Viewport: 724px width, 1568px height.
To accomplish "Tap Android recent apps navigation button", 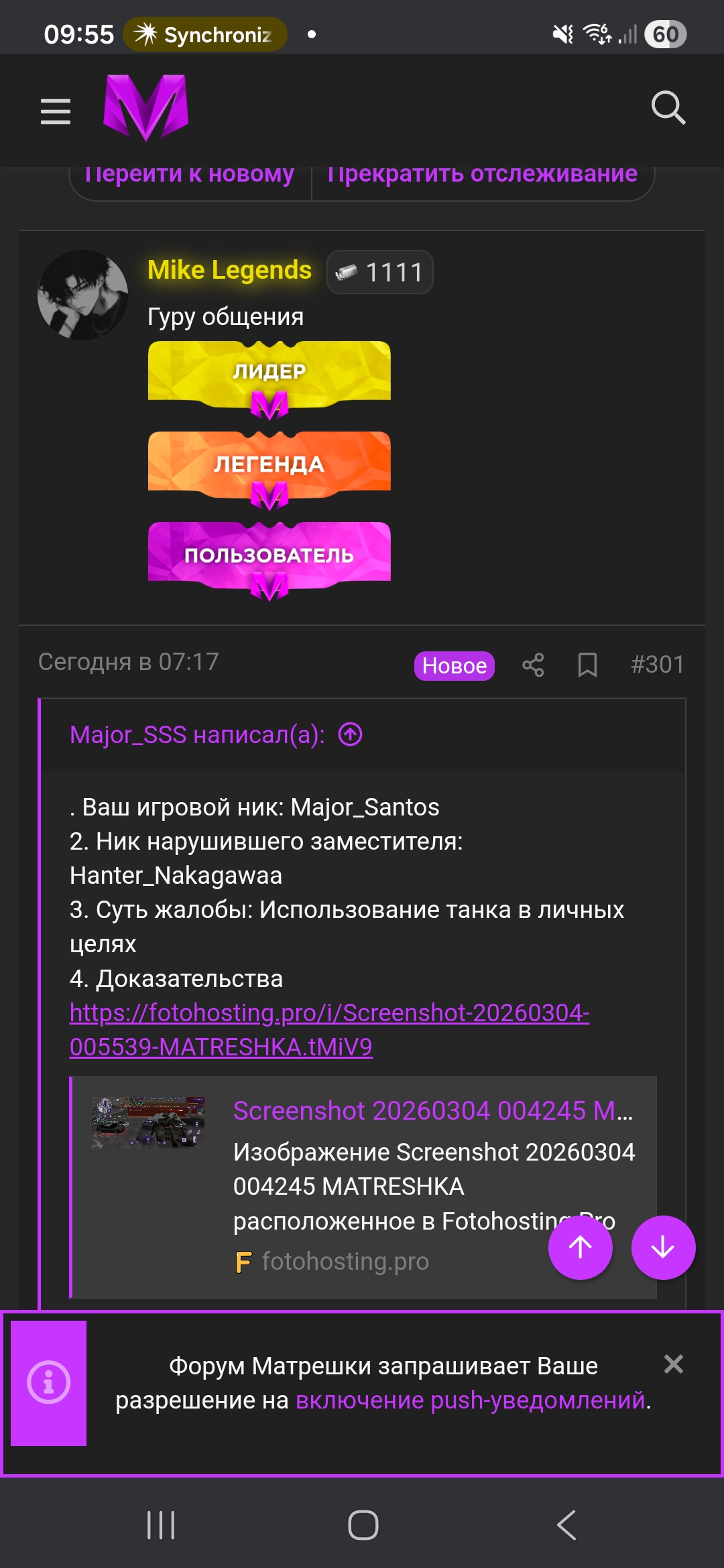I will pyautogui.click(x=161, y=1525).
